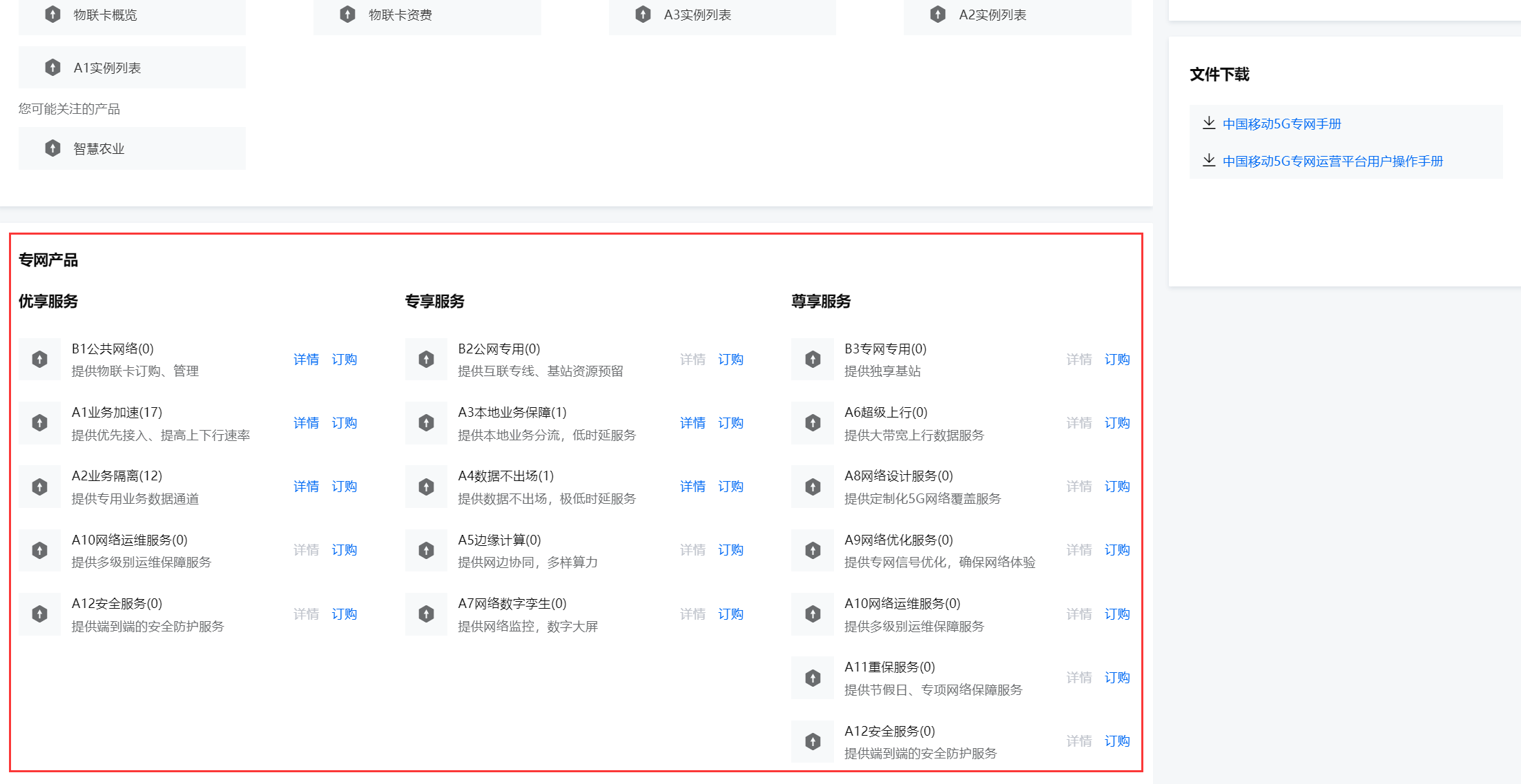Click the hexagon icon beside B1公共网络
The width and height of the screenshot is (1521, 784).
click(40, 360)
